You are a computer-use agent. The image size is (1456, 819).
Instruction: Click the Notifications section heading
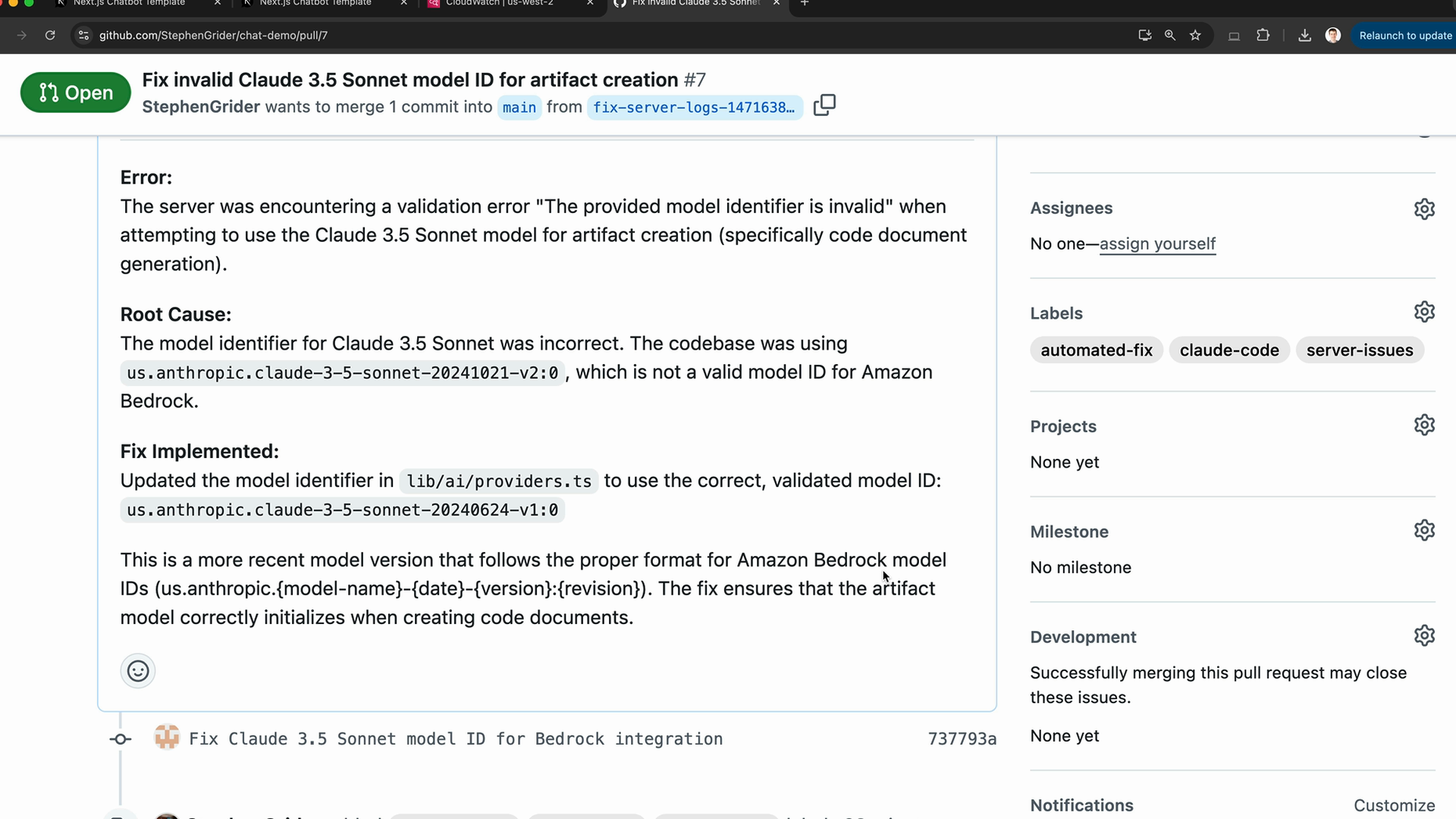click(1082, 805)
